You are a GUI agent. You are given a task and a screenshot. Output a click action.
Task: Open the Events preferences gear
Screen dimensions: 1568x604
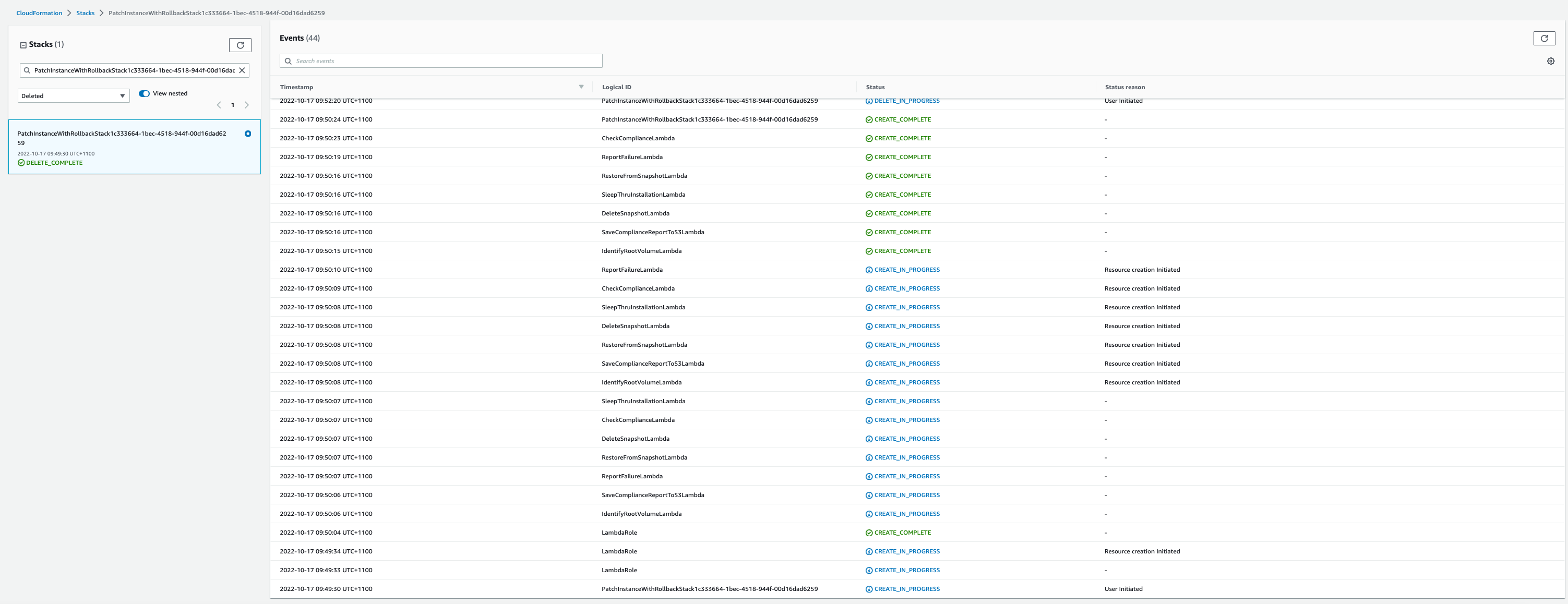pyautogui.click(x=1550, y=61)
